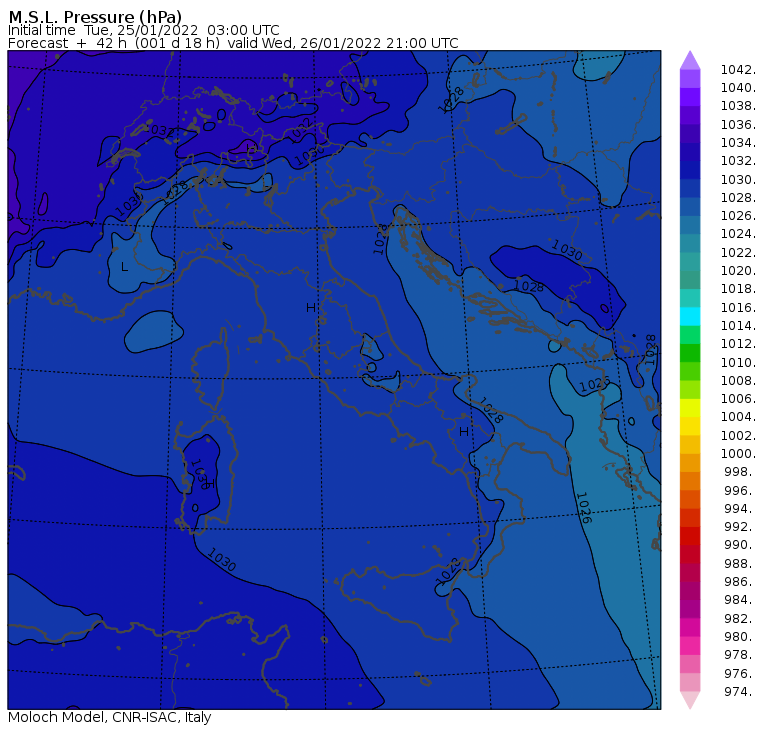Screen dimensions: 760x731
Task: Click the '996.' legend value
Action: point(740,491)
